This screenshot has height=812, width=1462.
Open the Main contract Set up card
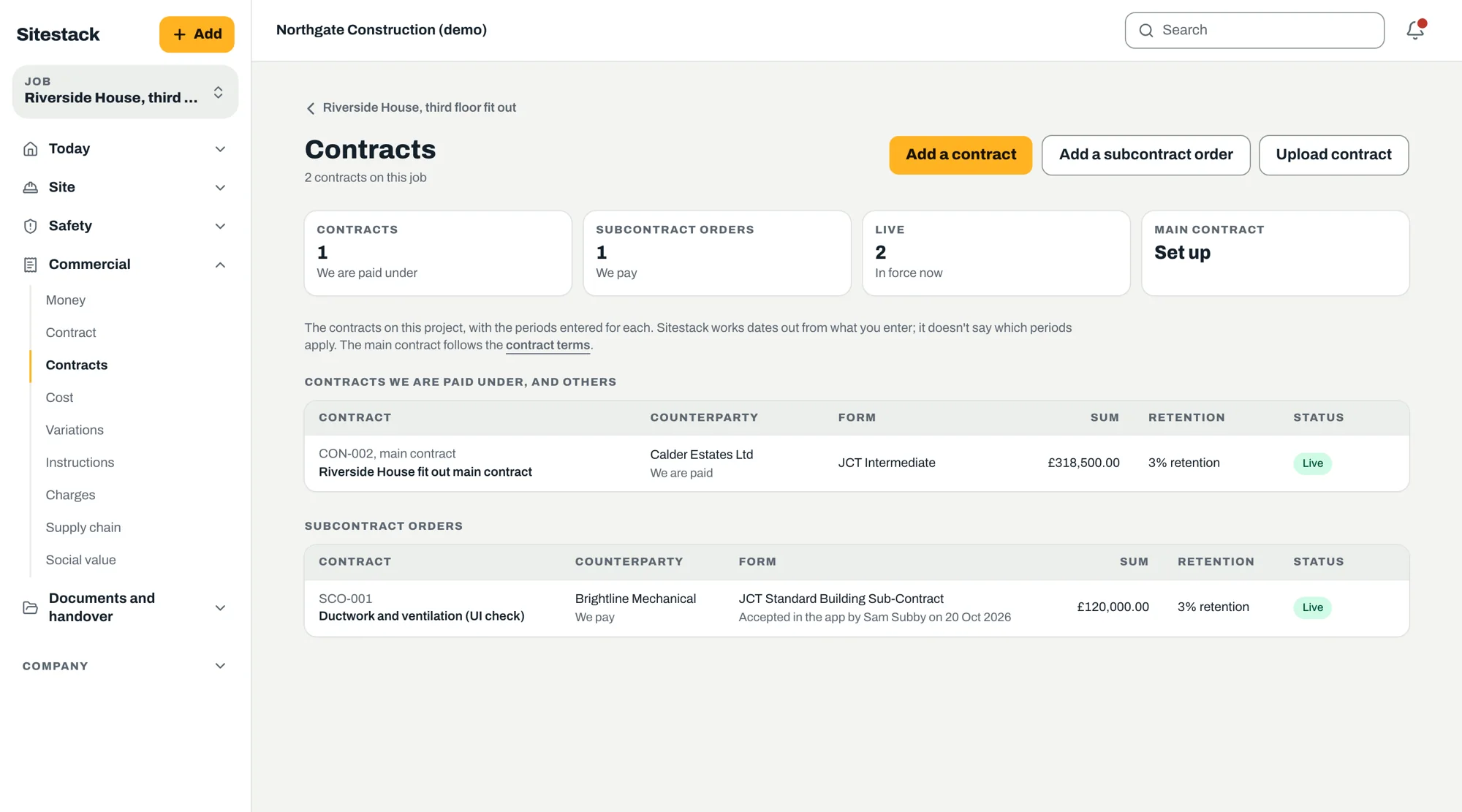[1275, 254]
